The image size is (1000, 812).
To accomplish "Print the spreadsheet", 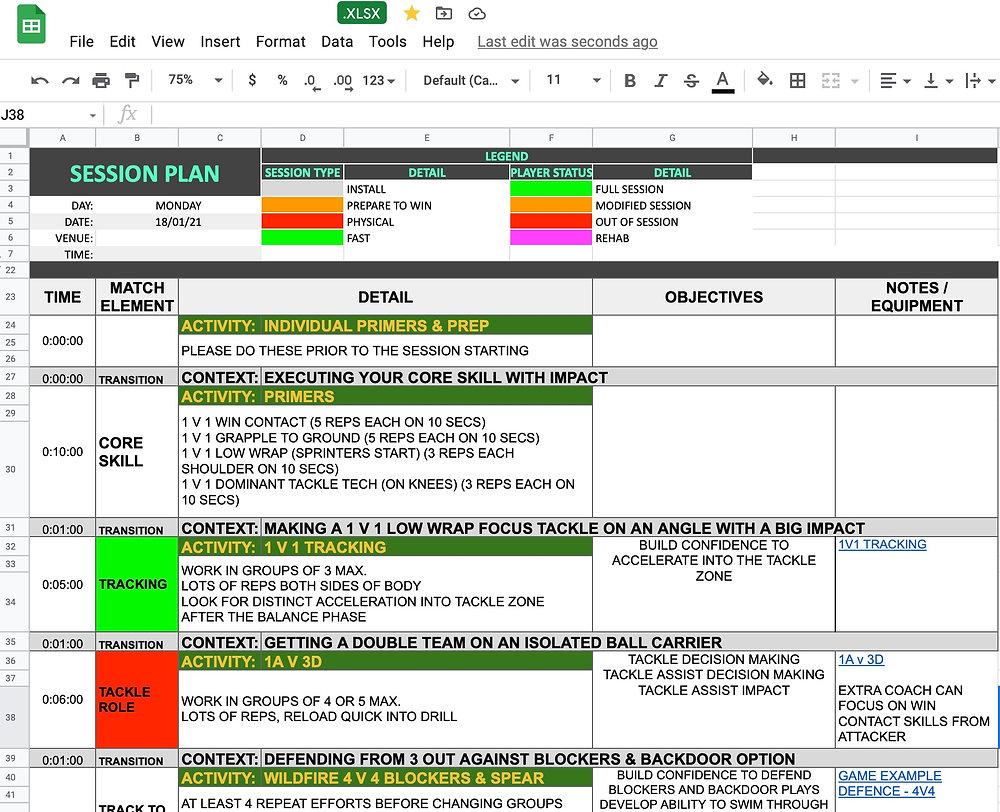I will [x=101, y=80].
